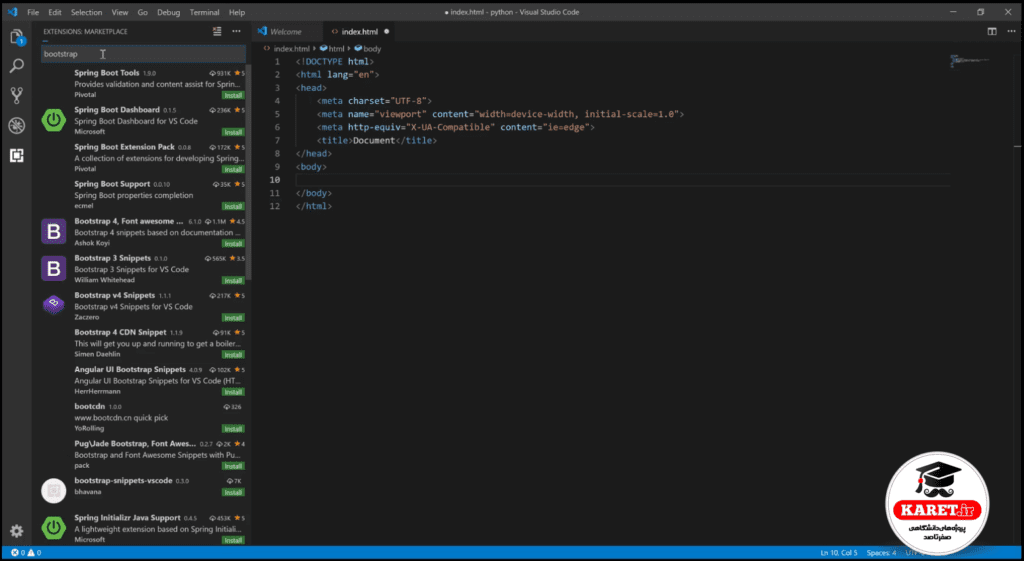Image resolution: width=1024 pixels, height=561 pixels.
Task: Expand the html breadcrumb item
Action: click(x=332, y=48)
